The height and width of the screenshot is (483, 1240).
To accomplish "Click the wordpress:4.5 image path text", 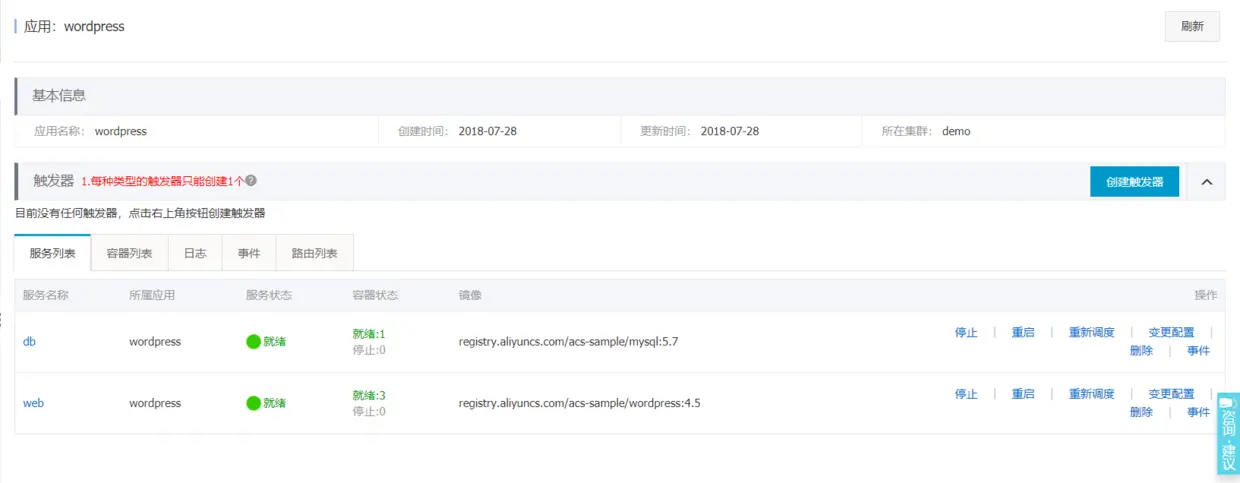I will click(579, 404).
